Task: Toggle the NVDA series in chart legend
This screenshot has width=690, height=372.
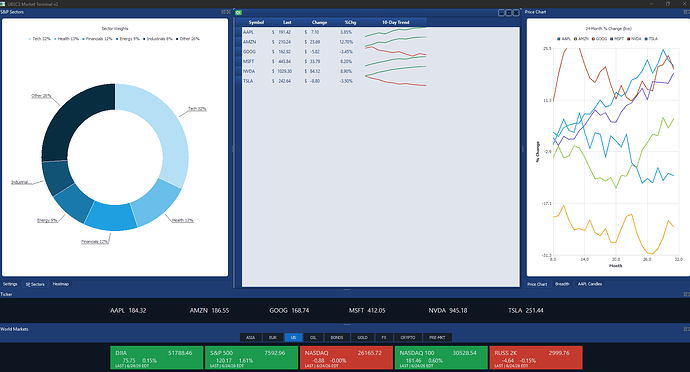Action: click(634, 39)
